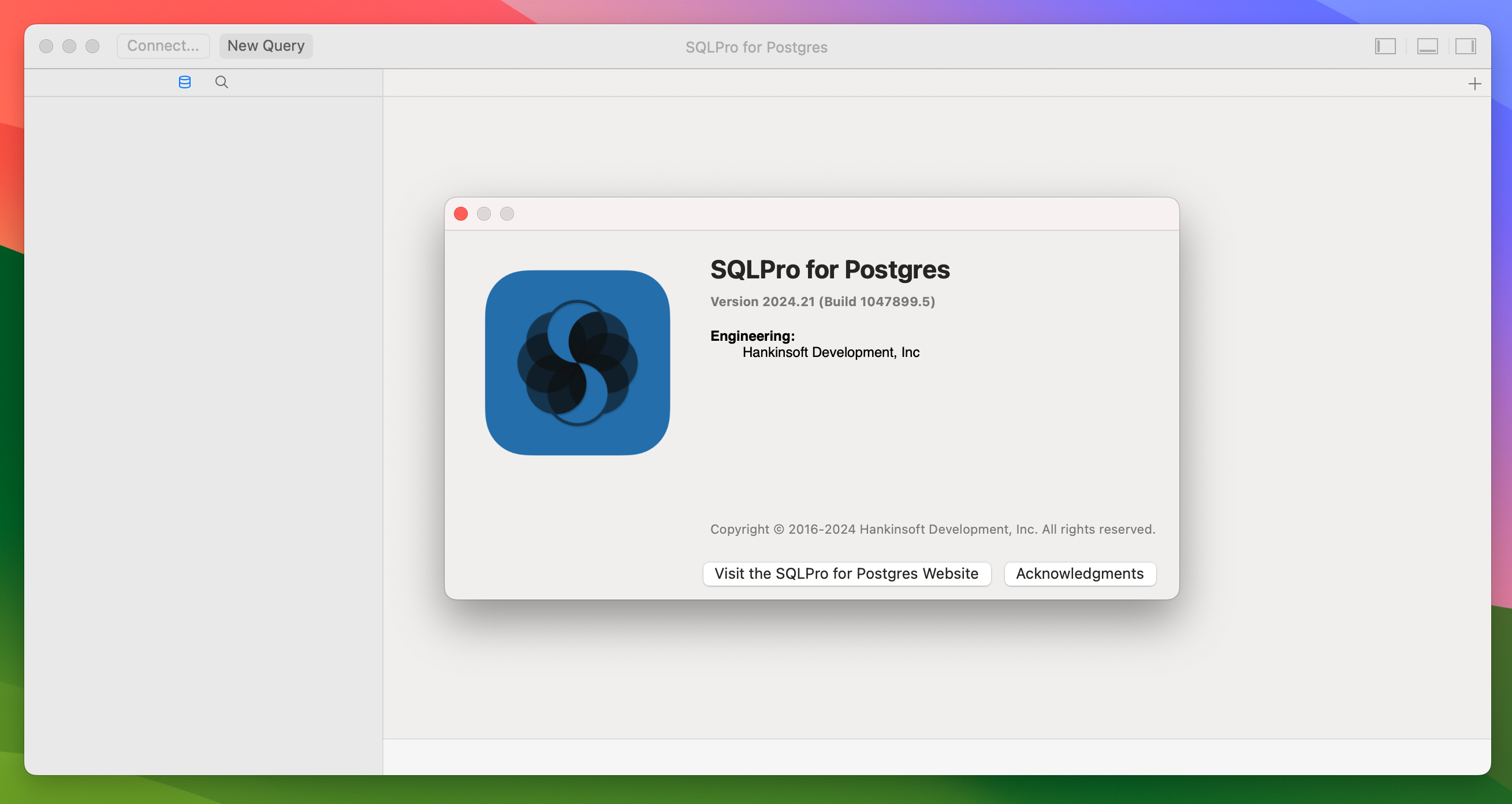Screen dimensions: 1512x804
Task: Click the search magnifying glass icon
Action: pyautogui.click(x=222, y=82)
